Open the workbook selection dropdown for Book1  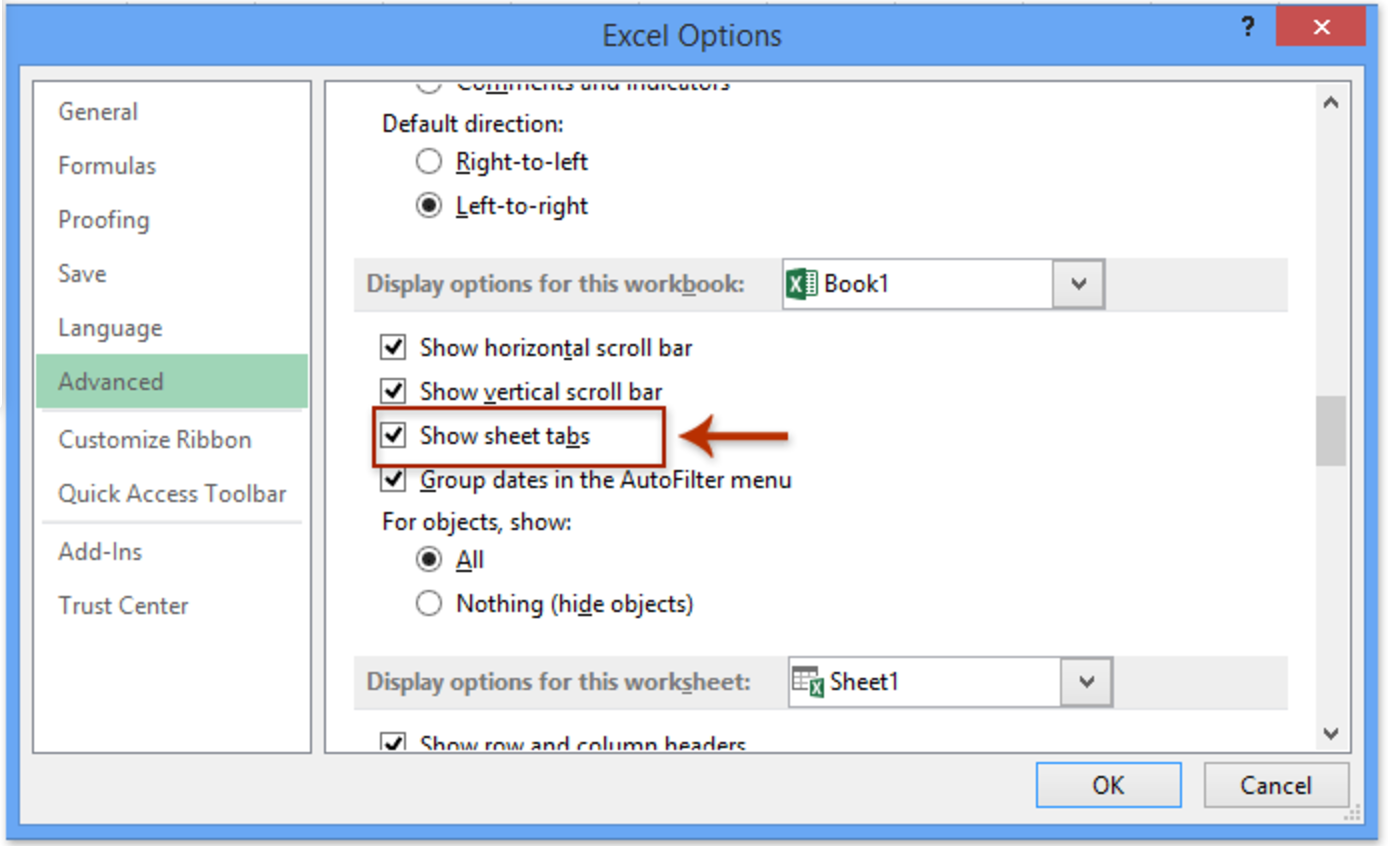(x=1078, y=283)
